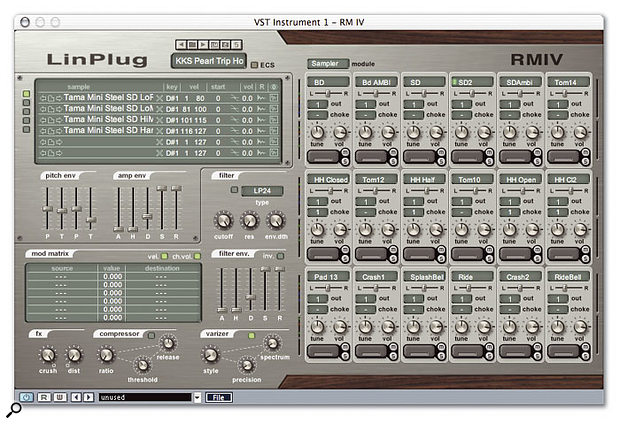Remove the Tama Mini Steel SD Har sample
The width and height of the screenshot is (620, 424).
159,131
